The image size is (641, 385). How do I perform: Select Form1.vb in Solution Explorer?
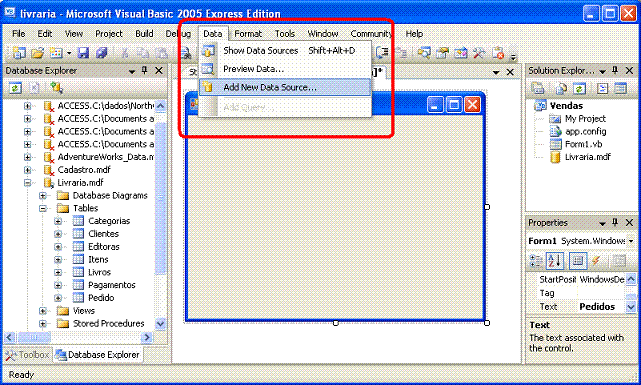click(x=583, y=144)
